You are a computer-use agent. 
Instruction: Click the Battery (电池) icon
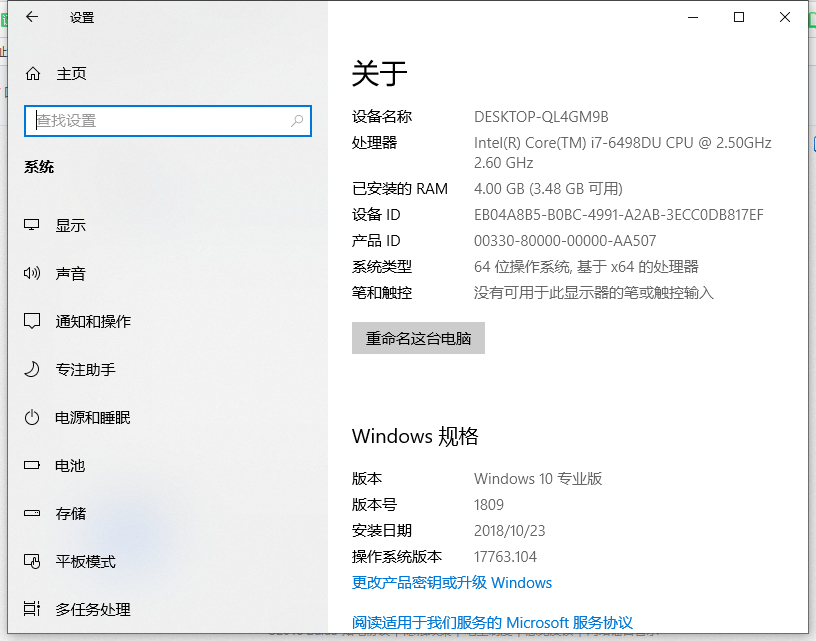tap(32, 465)
